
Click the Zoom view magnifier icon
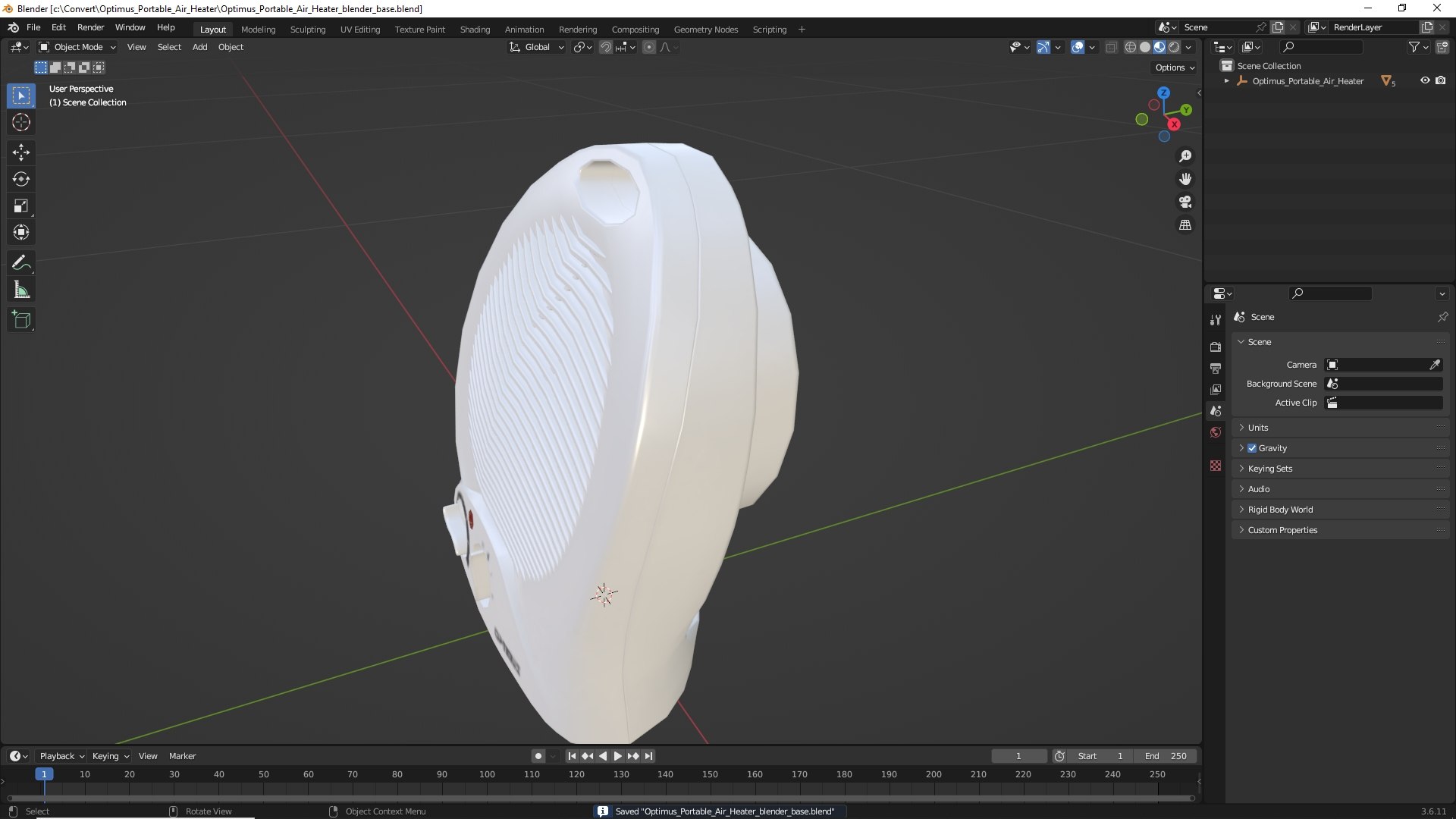click(1185, 156)
